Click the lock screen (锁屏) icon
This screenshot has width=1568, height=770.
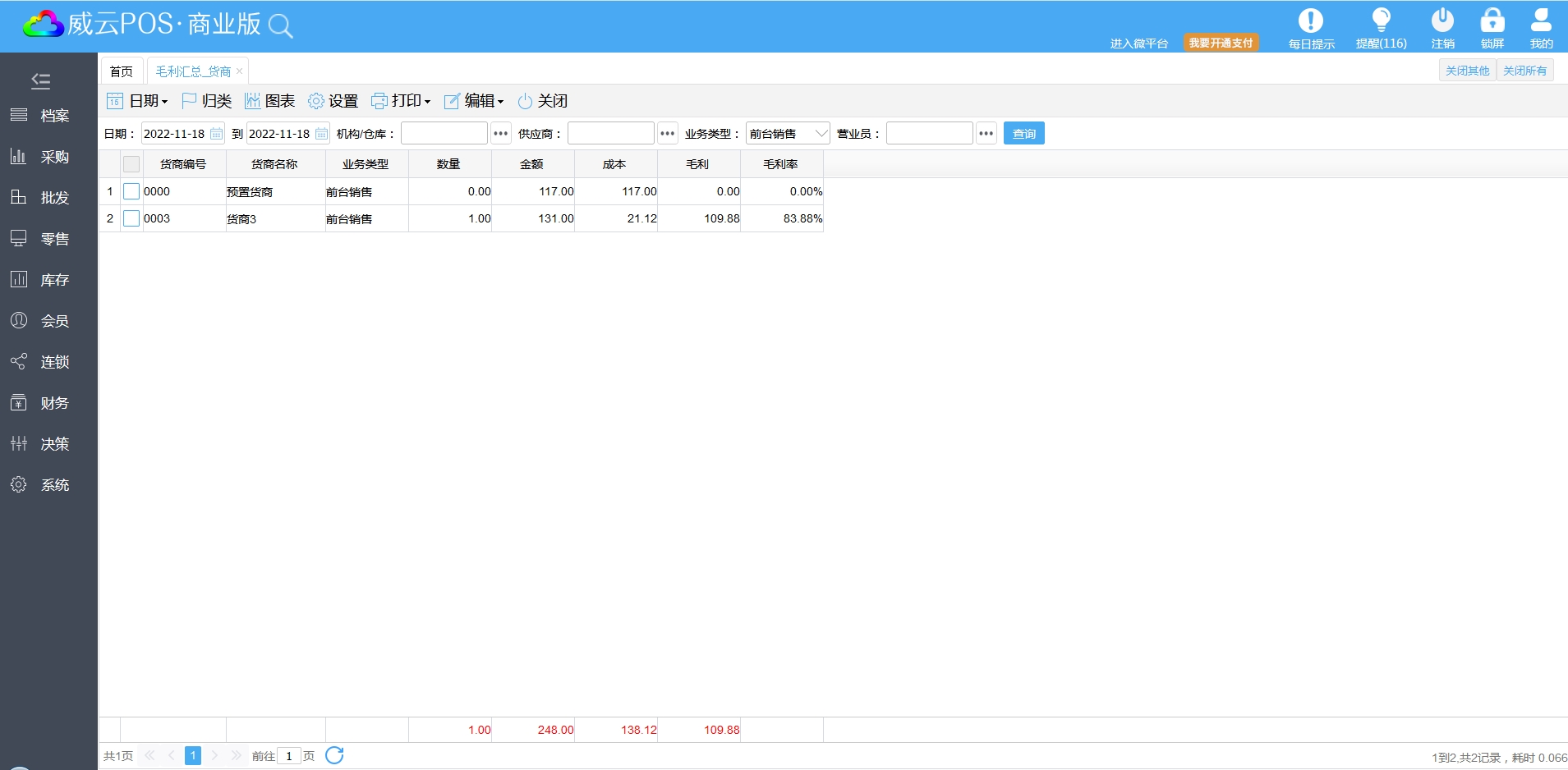[1492, 21]
